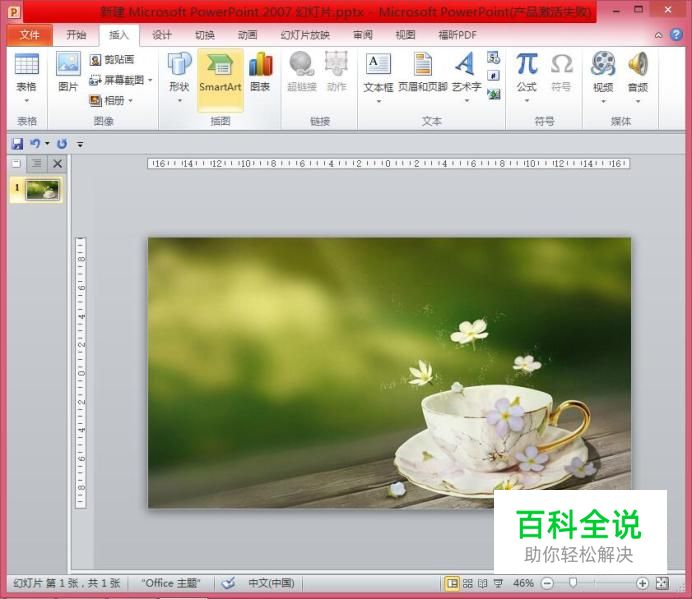Switch to Reading view

point(483,583)
